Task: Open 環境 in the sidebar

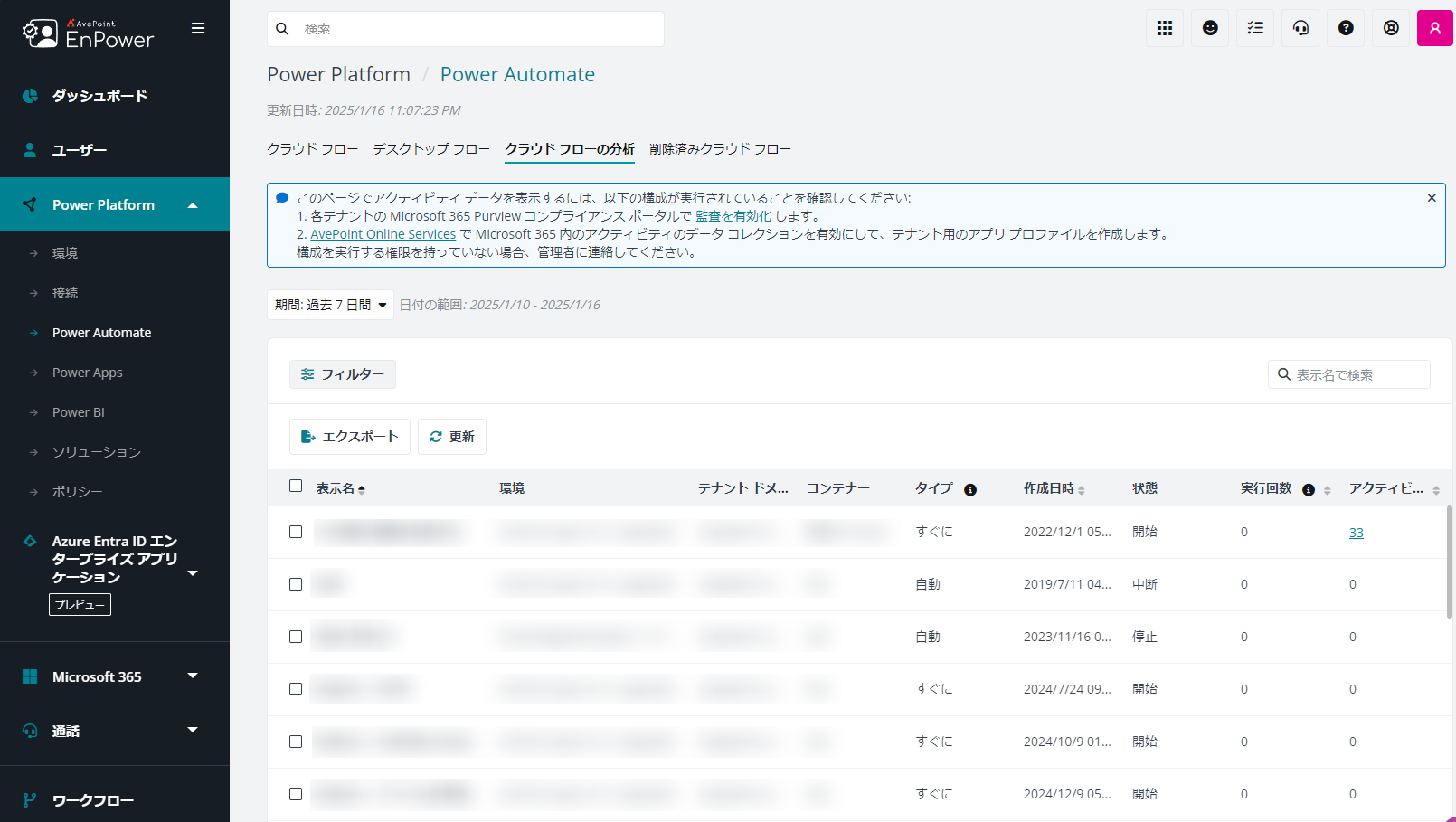Action: coord(65,253)
